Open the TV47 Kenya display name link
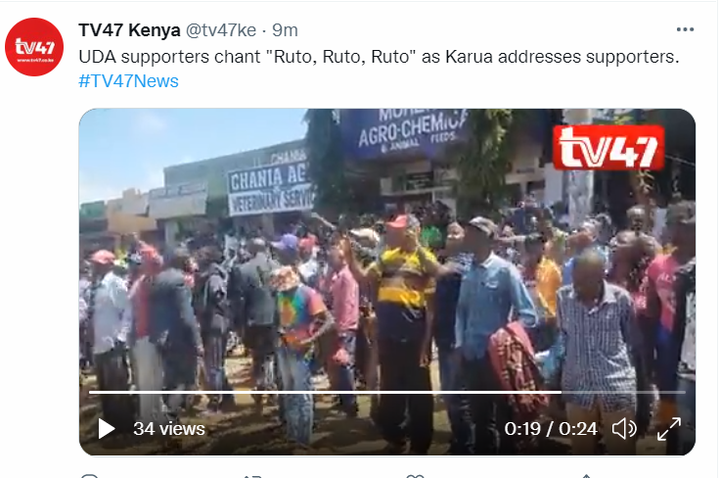 (129, 30)
